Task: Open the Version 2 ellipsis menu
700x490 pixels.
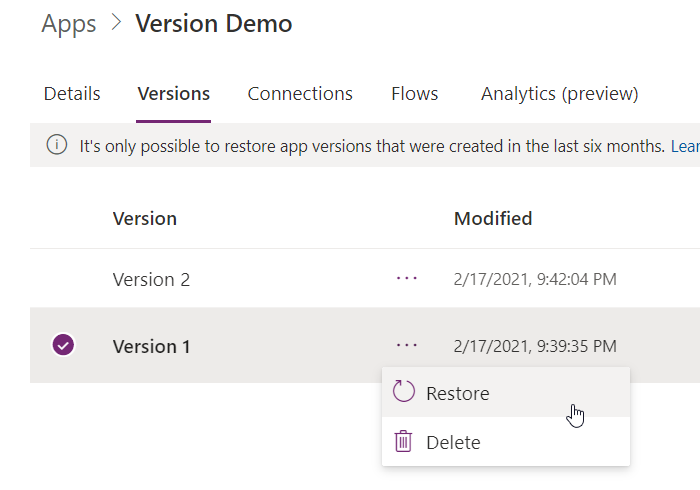Action: (407, 278)
